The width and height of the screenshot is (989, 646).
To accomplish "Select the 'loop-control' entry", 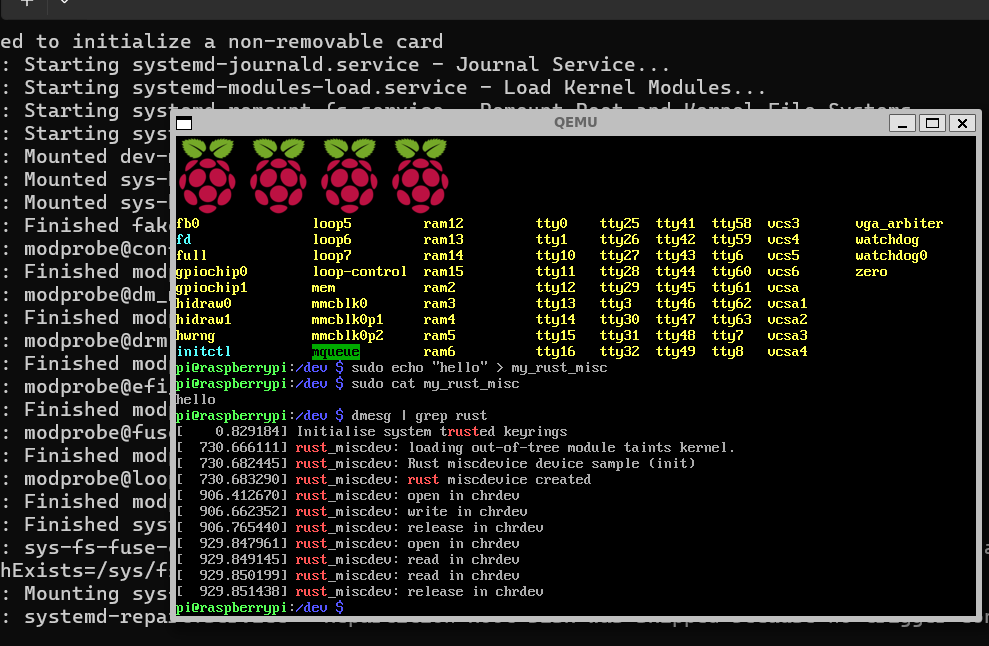I will click(x=360, y=271).
